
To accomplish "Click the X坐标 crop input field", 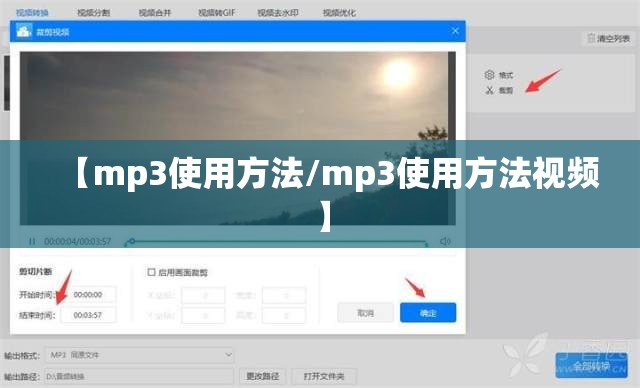I will coord(203,295).
